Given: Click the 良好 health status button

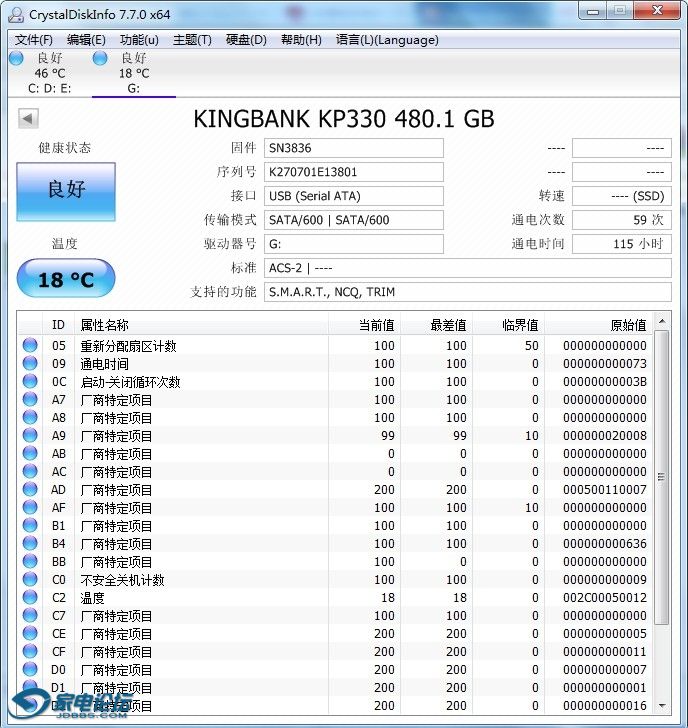Looking at the screenshot, I should pyautogui.click(x=66, y=191).
